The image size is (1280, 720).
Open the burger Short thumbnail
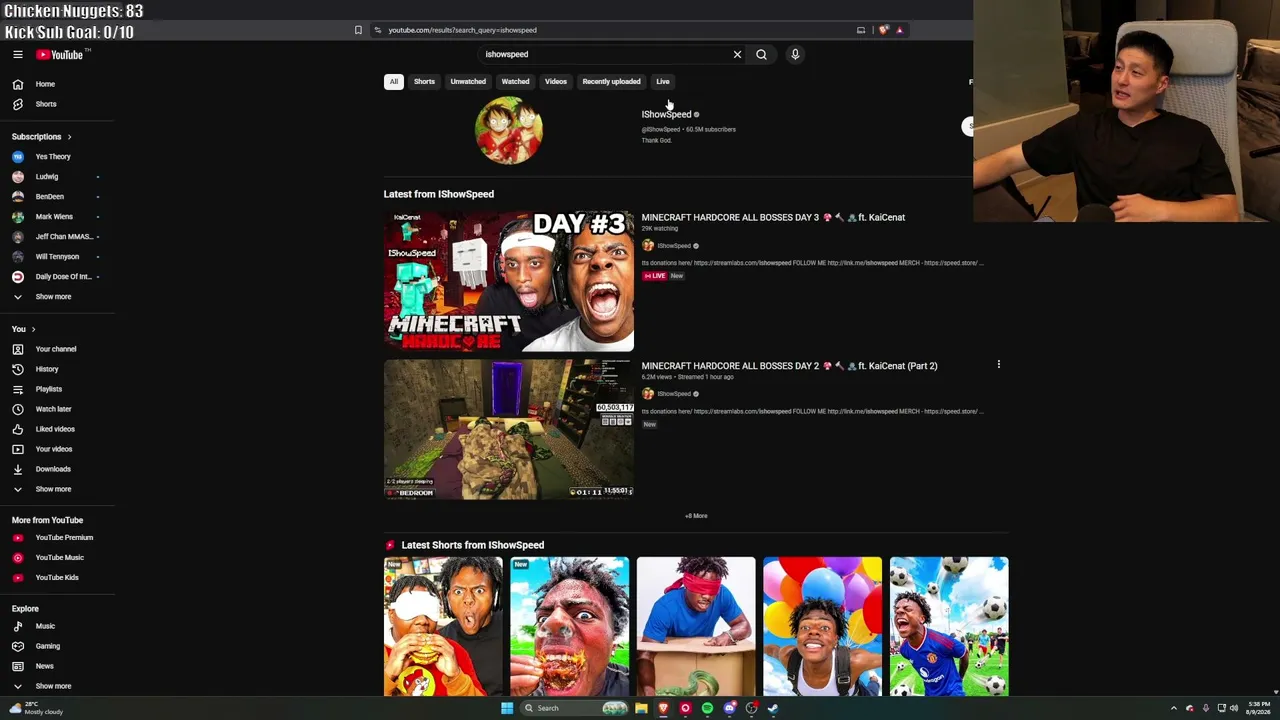click(443, 627)
